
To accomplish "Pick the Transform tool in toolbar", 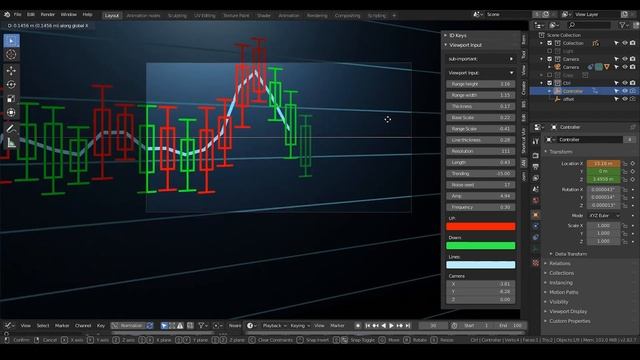I will pyautogui.click(x=11, y=112).
